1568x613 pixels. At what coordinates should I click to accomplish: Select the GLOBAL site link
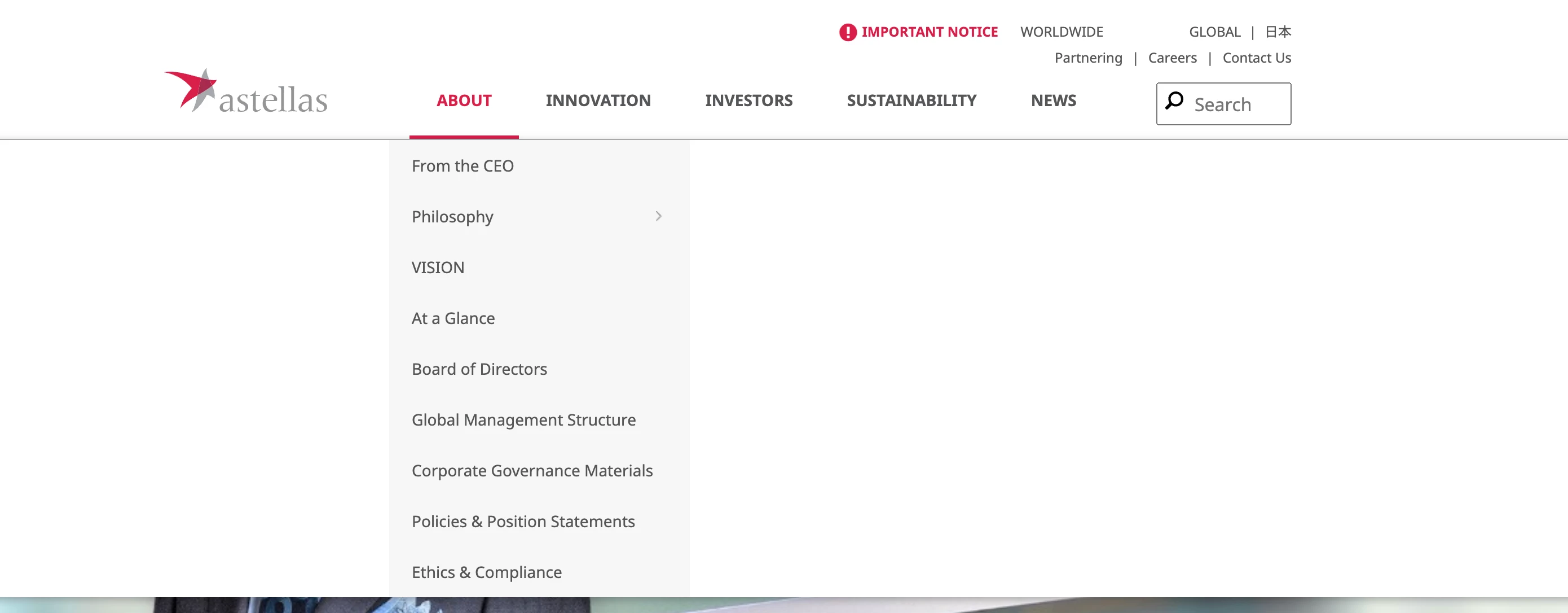[x=1214, y=32]
